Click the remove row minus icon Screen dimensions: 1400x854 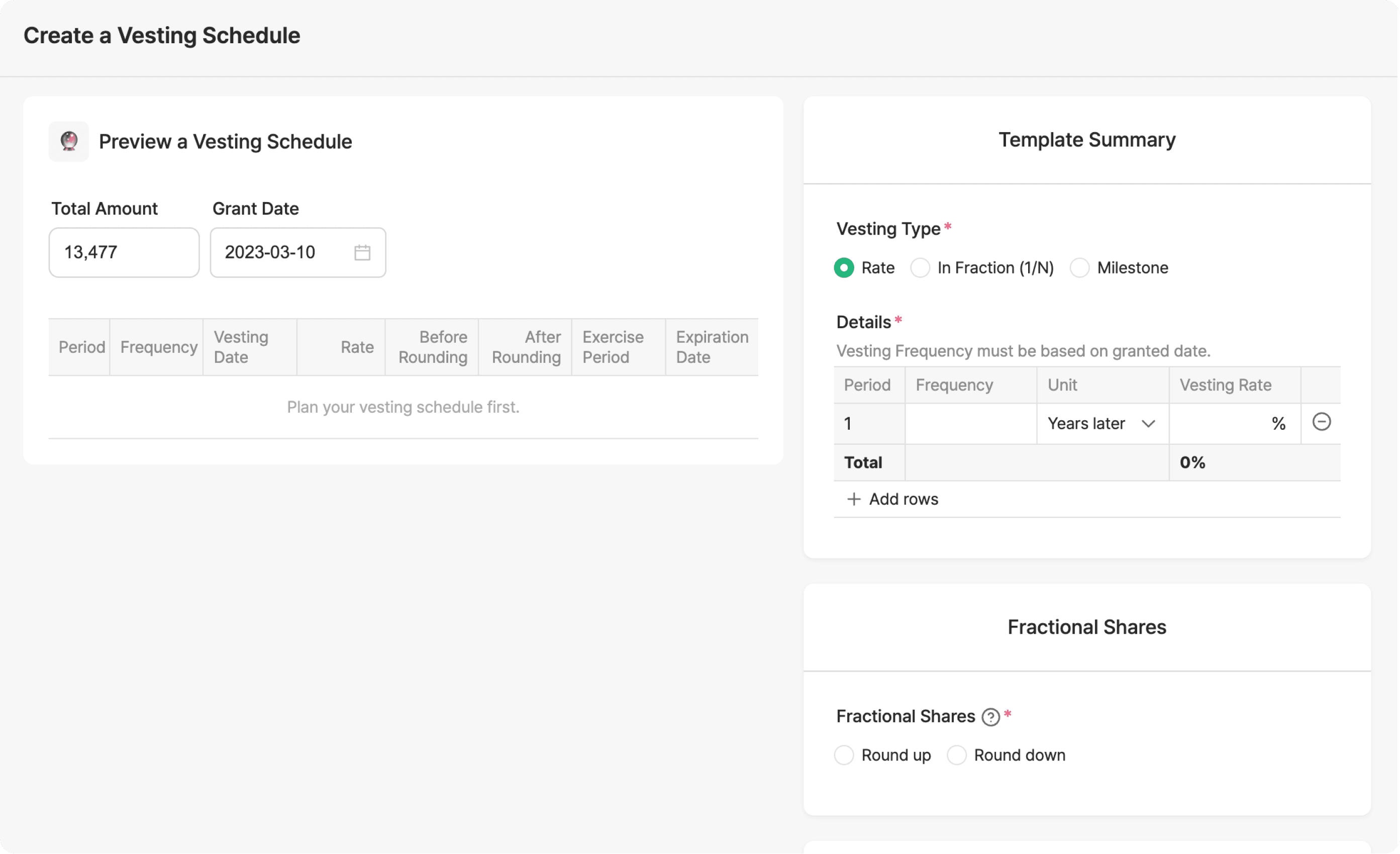click(x=1322, y=422)
